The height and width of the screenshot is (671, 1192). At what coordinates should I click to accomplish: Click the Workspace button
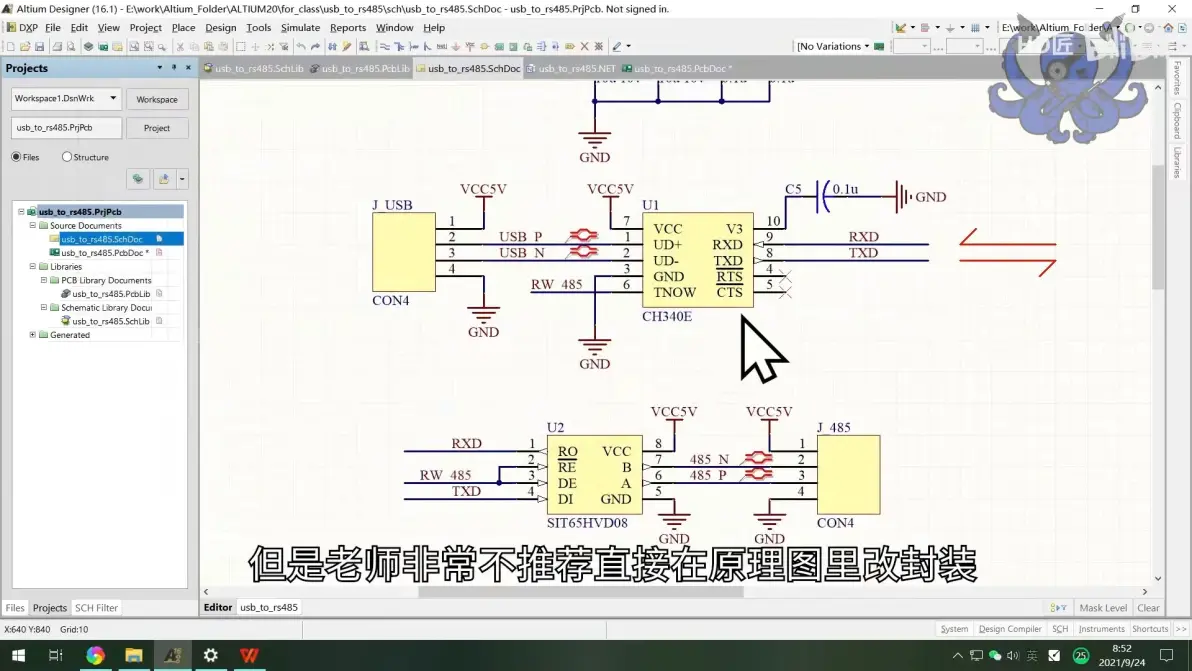(157, 100)
